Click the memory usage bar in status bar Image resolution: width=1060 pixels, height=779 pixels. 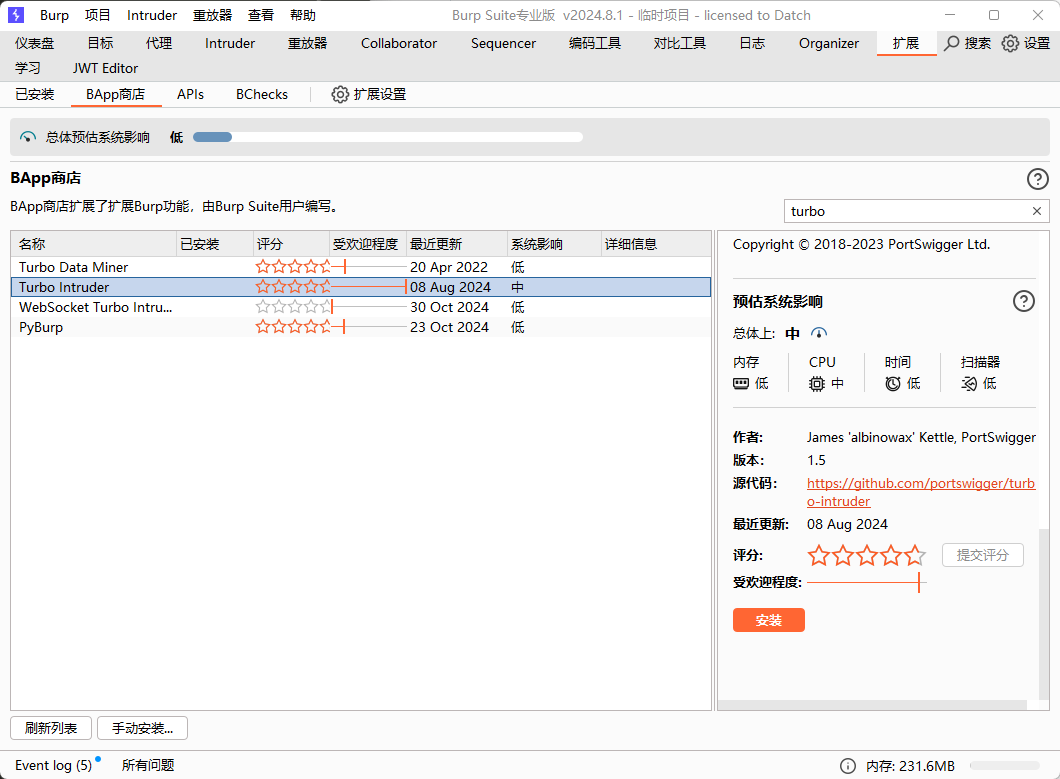coord(1005,765)
